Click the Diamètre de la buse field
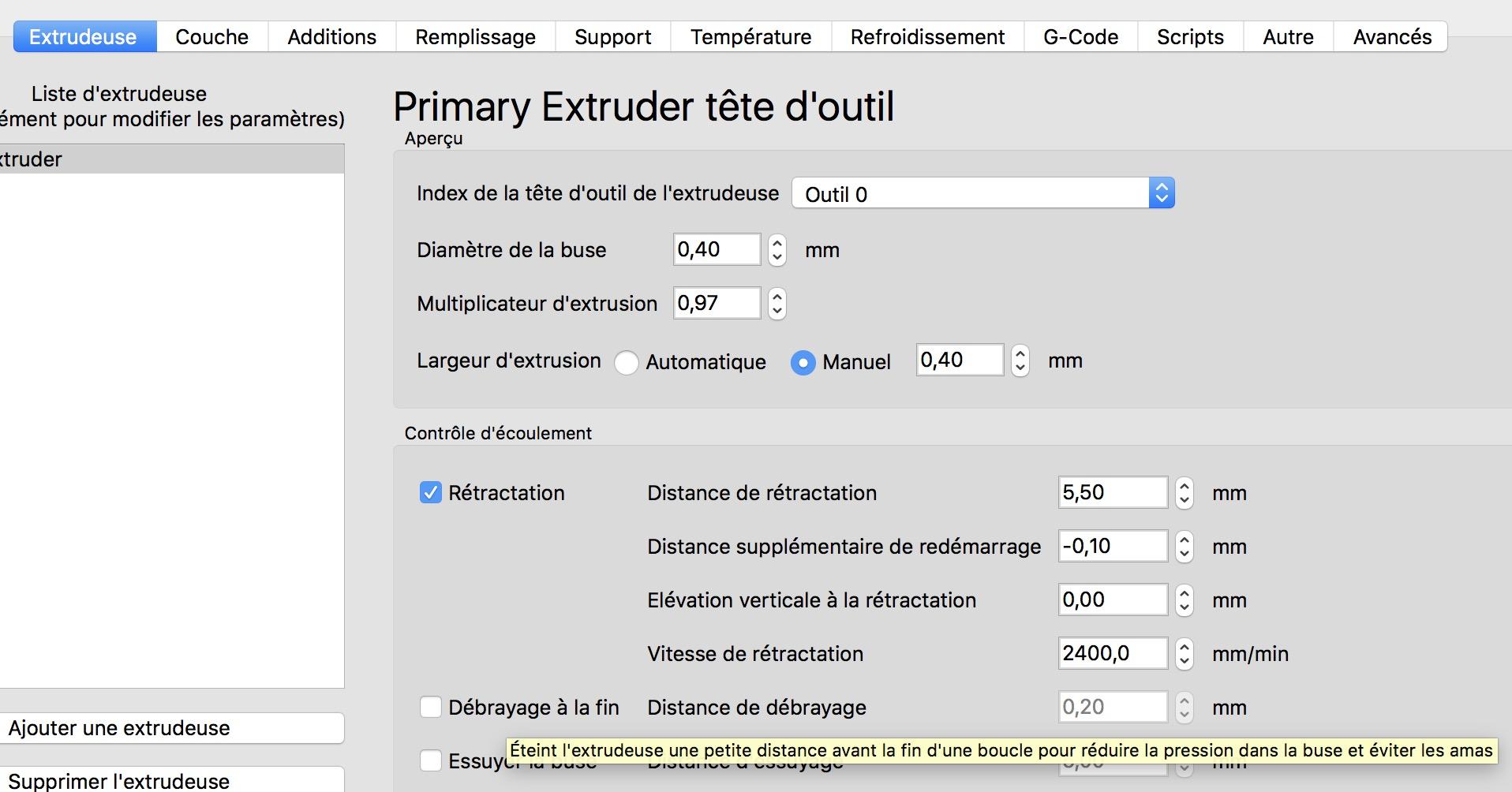The height and width of the screenshot is (792, 1512). [717, 250]
